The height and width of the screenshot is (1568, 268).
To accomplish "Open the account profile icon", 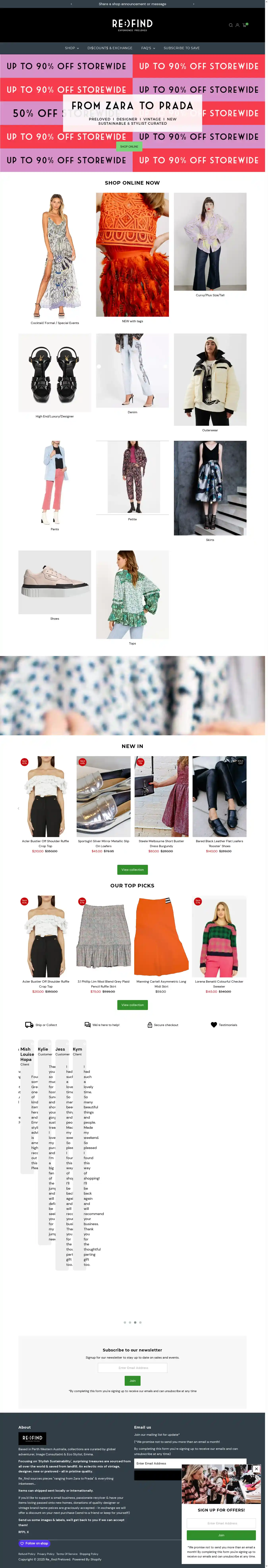I will pyautogui.click(x=238, y=25).
